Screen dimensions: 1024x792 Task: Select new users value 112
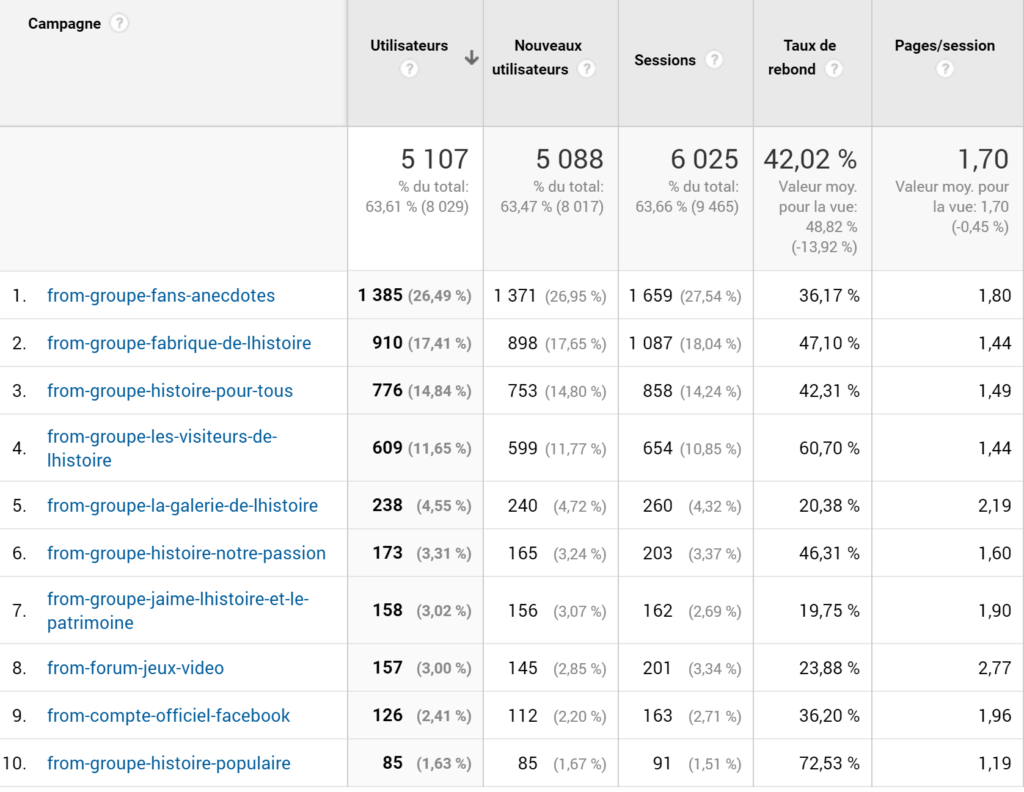click(x=522, y=717)
